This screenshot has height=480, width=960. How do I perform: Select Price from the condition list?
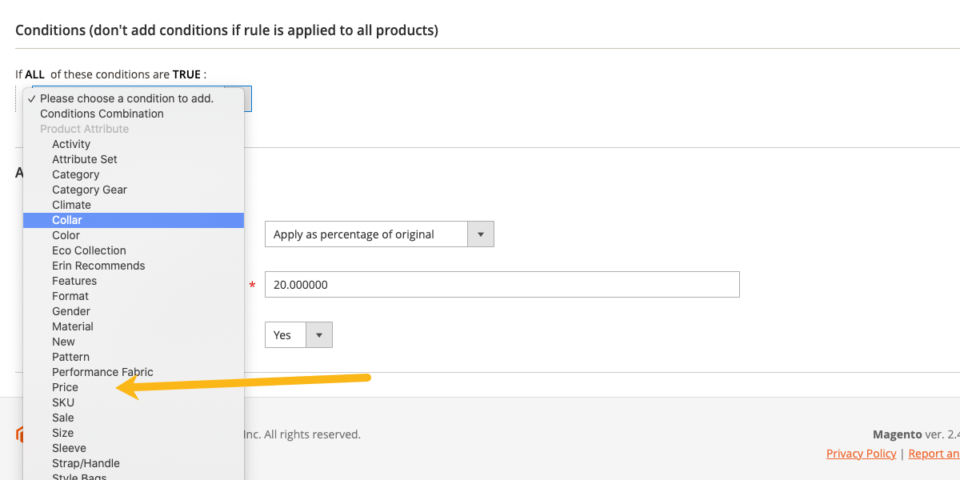click(x=65, y=387)
